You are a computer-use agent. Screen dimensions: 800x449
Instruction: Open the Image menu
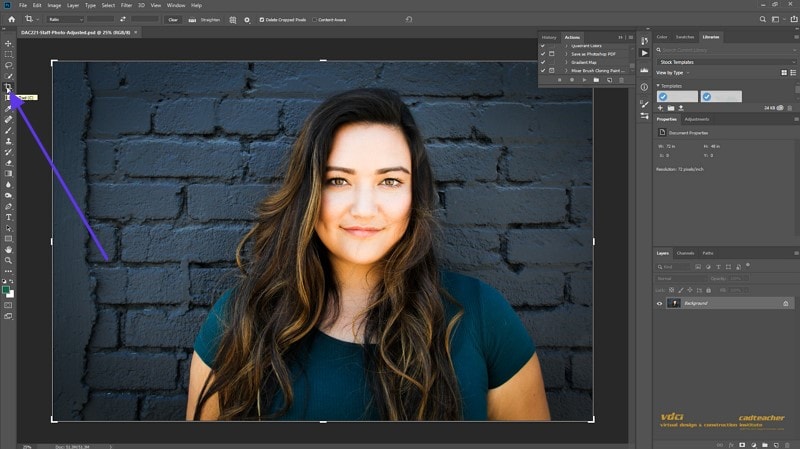pyautogui.click(x=54, y=5)
